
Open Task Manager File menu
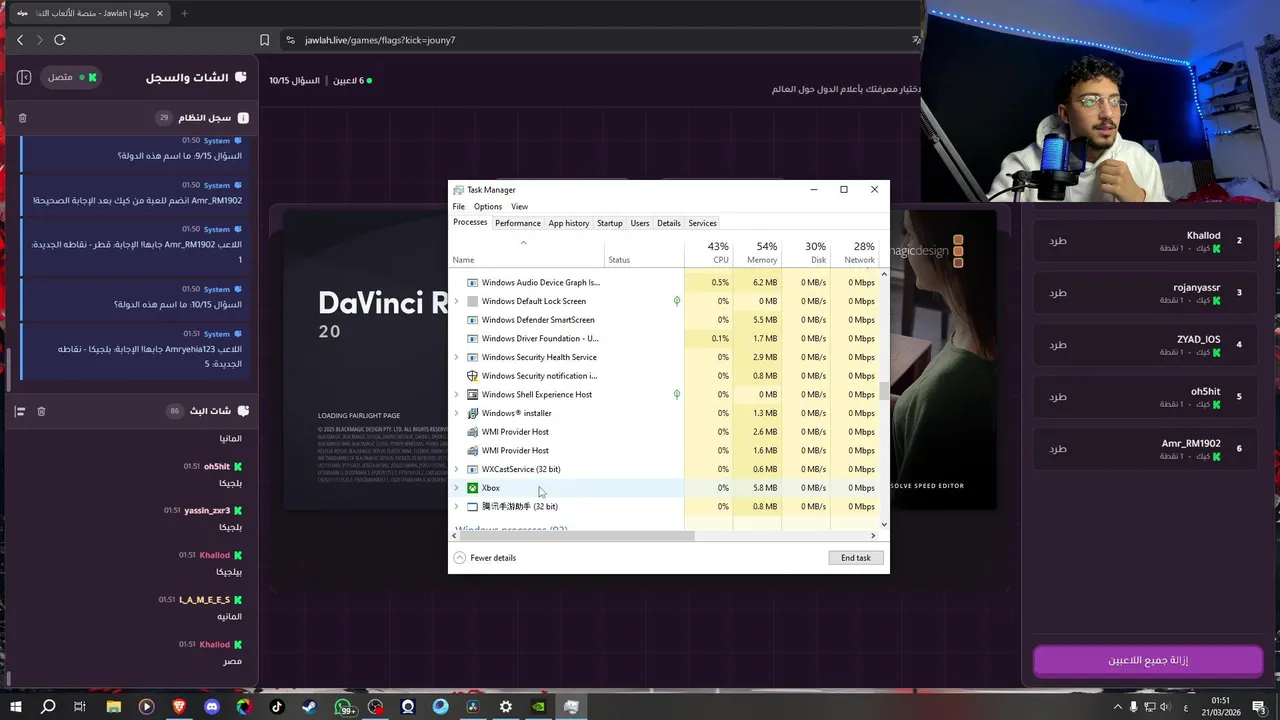pos(458,207)
